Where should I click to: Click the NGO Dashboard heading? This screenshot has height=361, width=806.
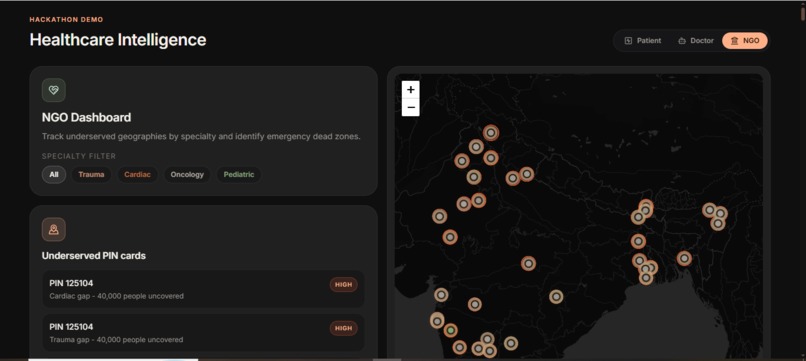86,117
